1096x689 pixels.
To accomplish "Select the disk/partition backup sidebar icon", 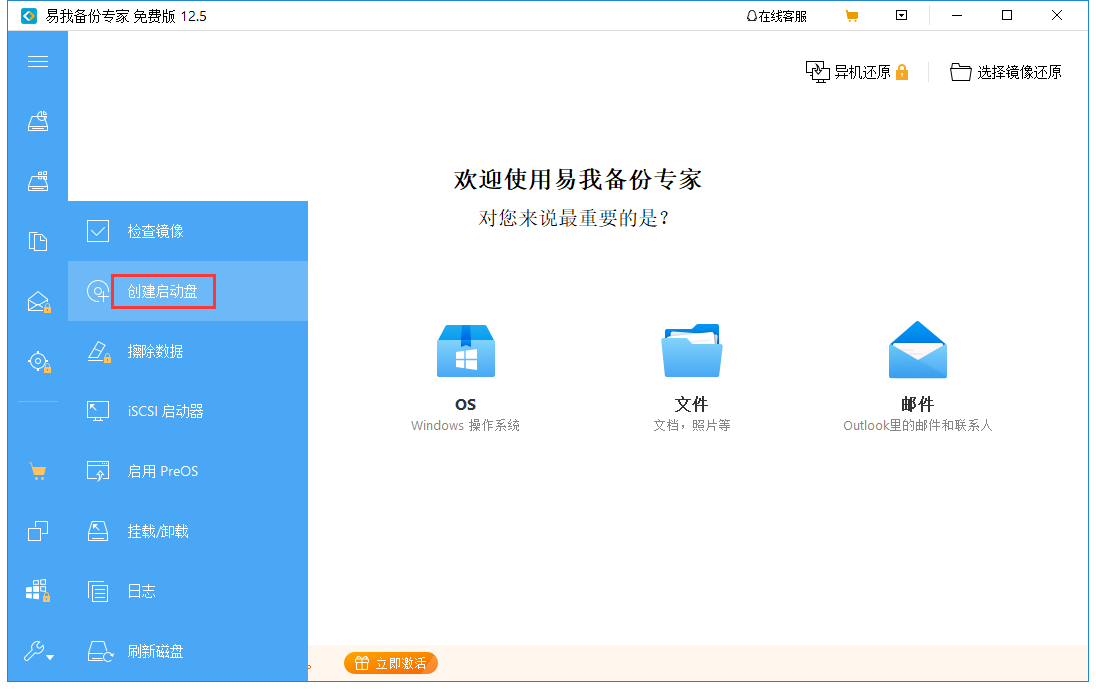I will 38,122.
